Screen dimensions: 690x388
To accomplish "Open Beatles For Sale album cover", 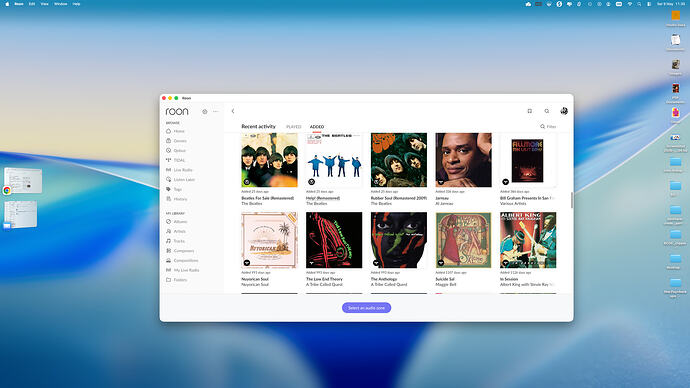I will (x=269, y=160).
